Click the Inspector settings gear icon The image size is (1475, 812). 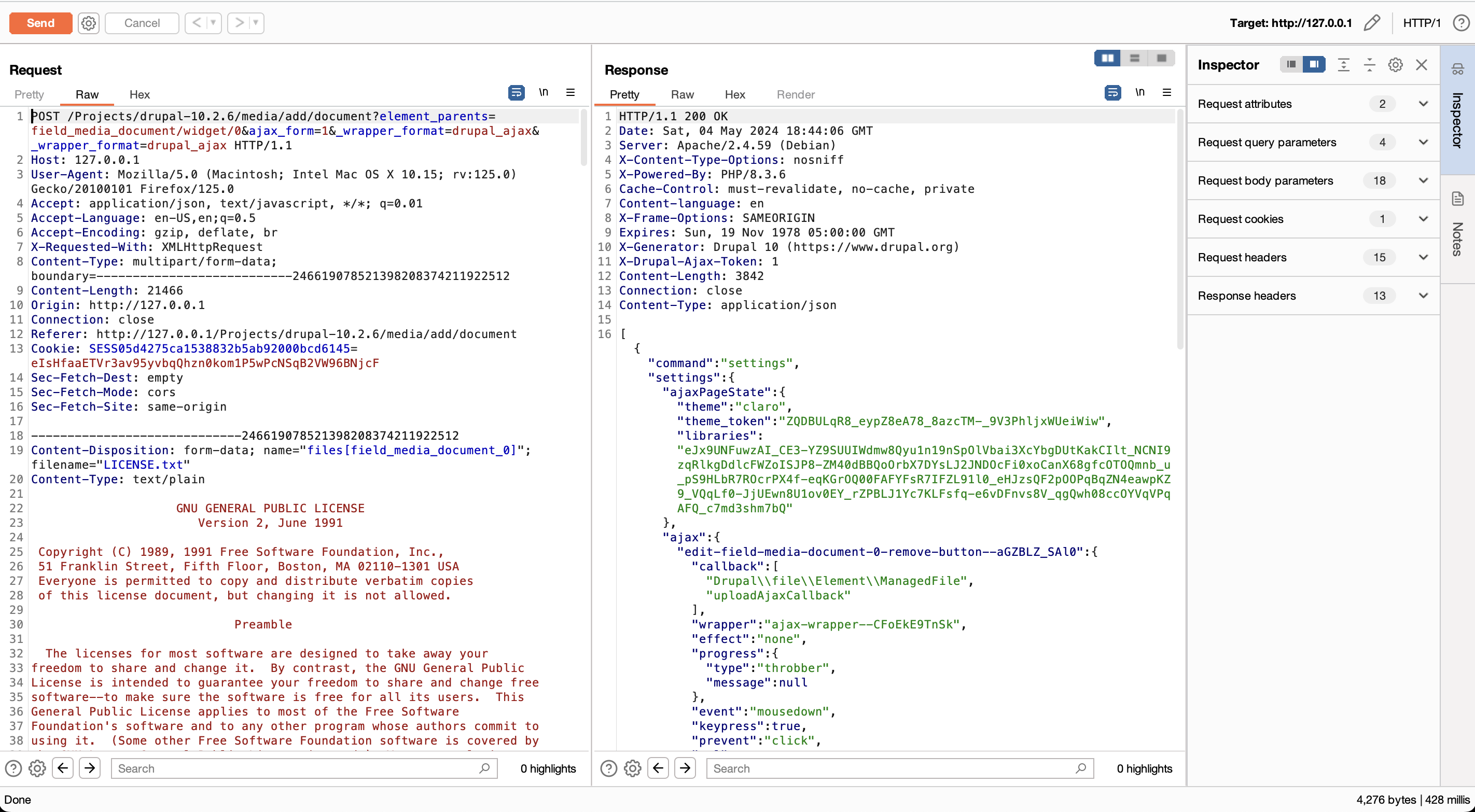(x=1396, y=65)
